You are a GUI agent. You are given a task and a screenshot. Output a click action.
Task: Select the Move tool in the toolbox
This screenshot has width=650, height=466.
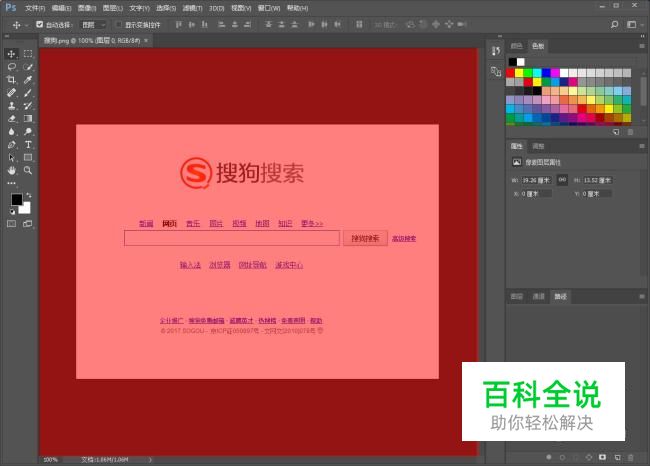[11, 54]
